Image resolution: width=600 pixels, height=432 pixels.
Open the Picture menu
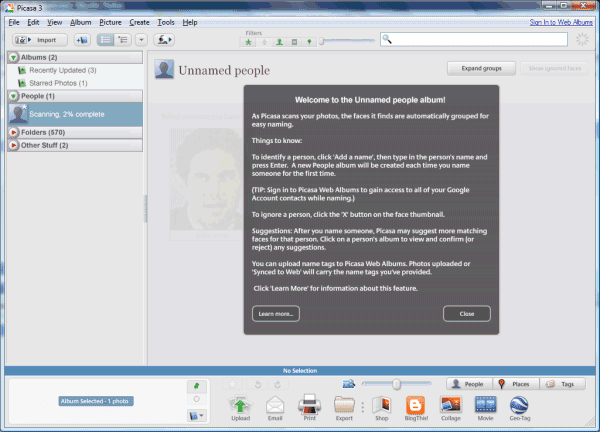click(110, 22)
